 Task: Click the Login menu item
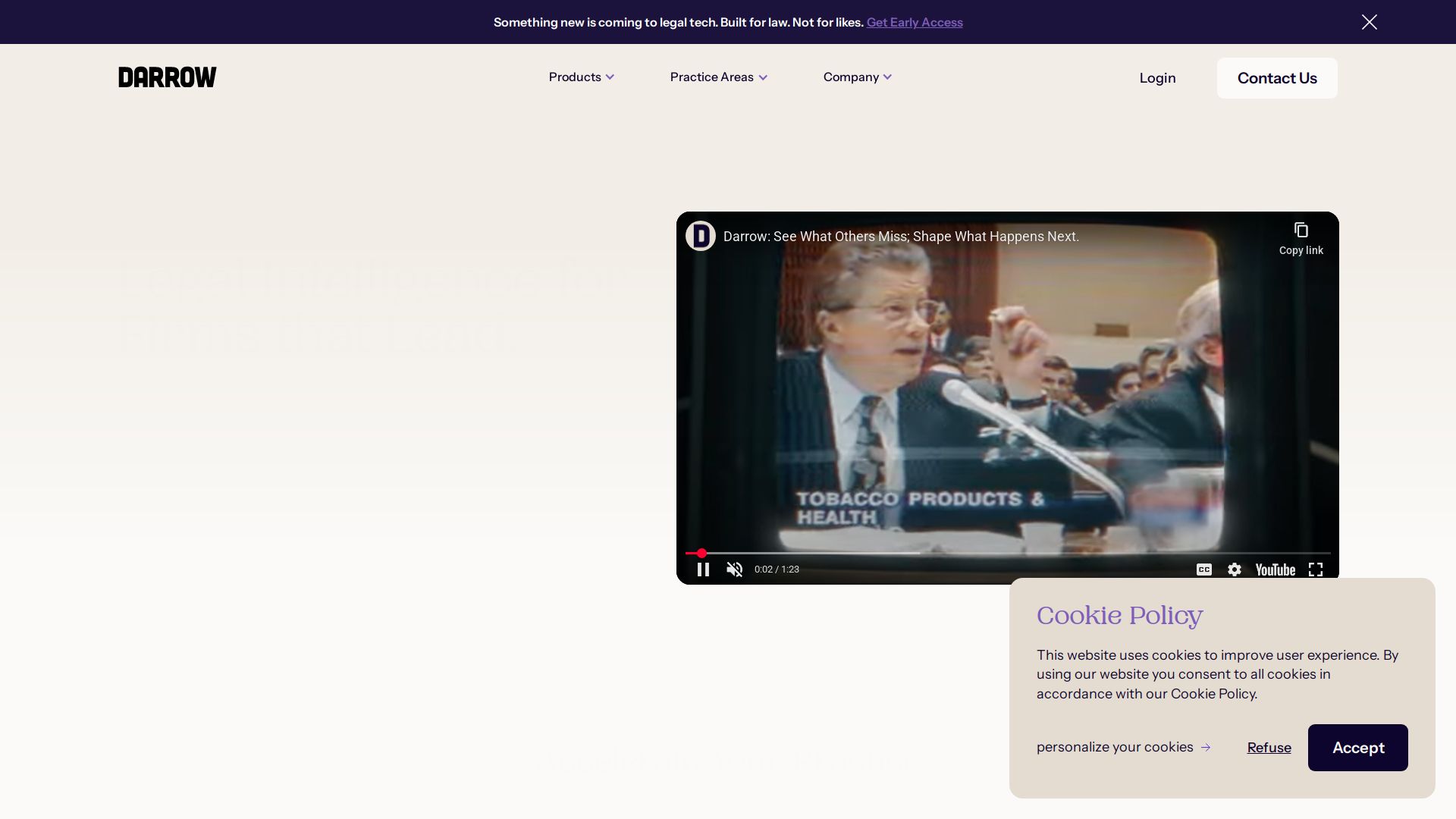click(x=1157, y=78)
